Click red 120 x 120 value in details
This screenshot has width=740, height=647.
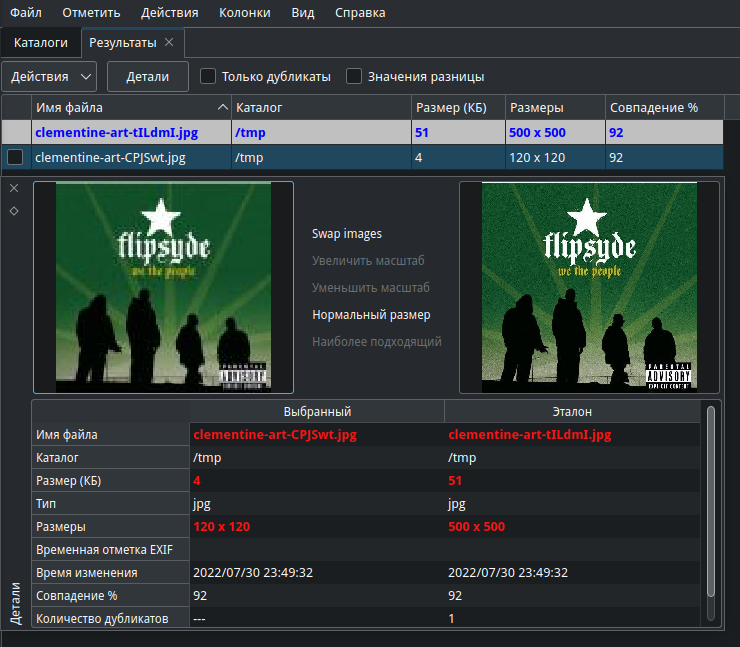221,527
